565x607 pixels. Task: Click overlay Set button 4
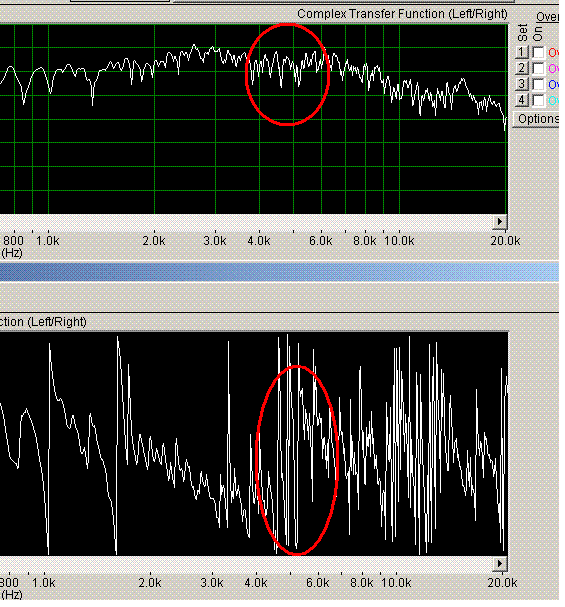522,100
